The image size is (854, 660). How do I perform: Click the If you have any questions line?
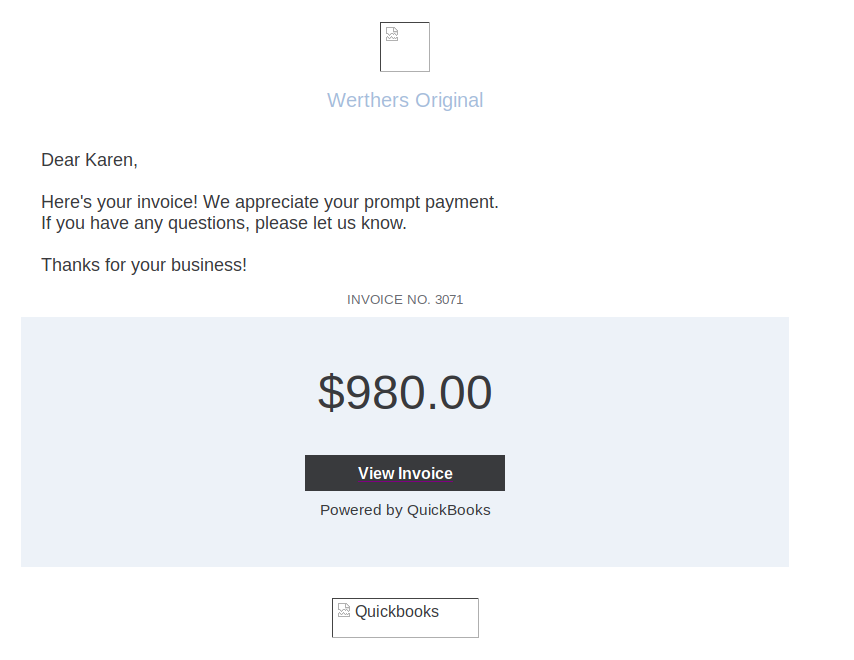point(224,223)
